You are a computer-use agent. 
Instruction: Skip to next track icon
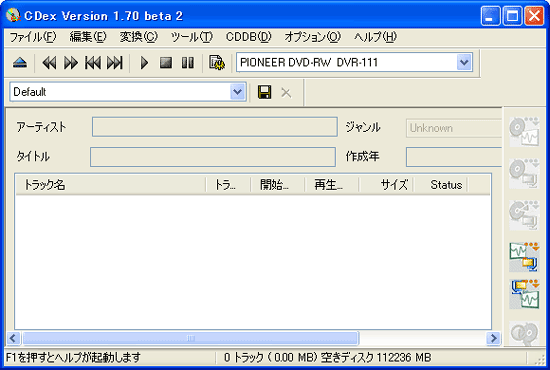(115, 63)
